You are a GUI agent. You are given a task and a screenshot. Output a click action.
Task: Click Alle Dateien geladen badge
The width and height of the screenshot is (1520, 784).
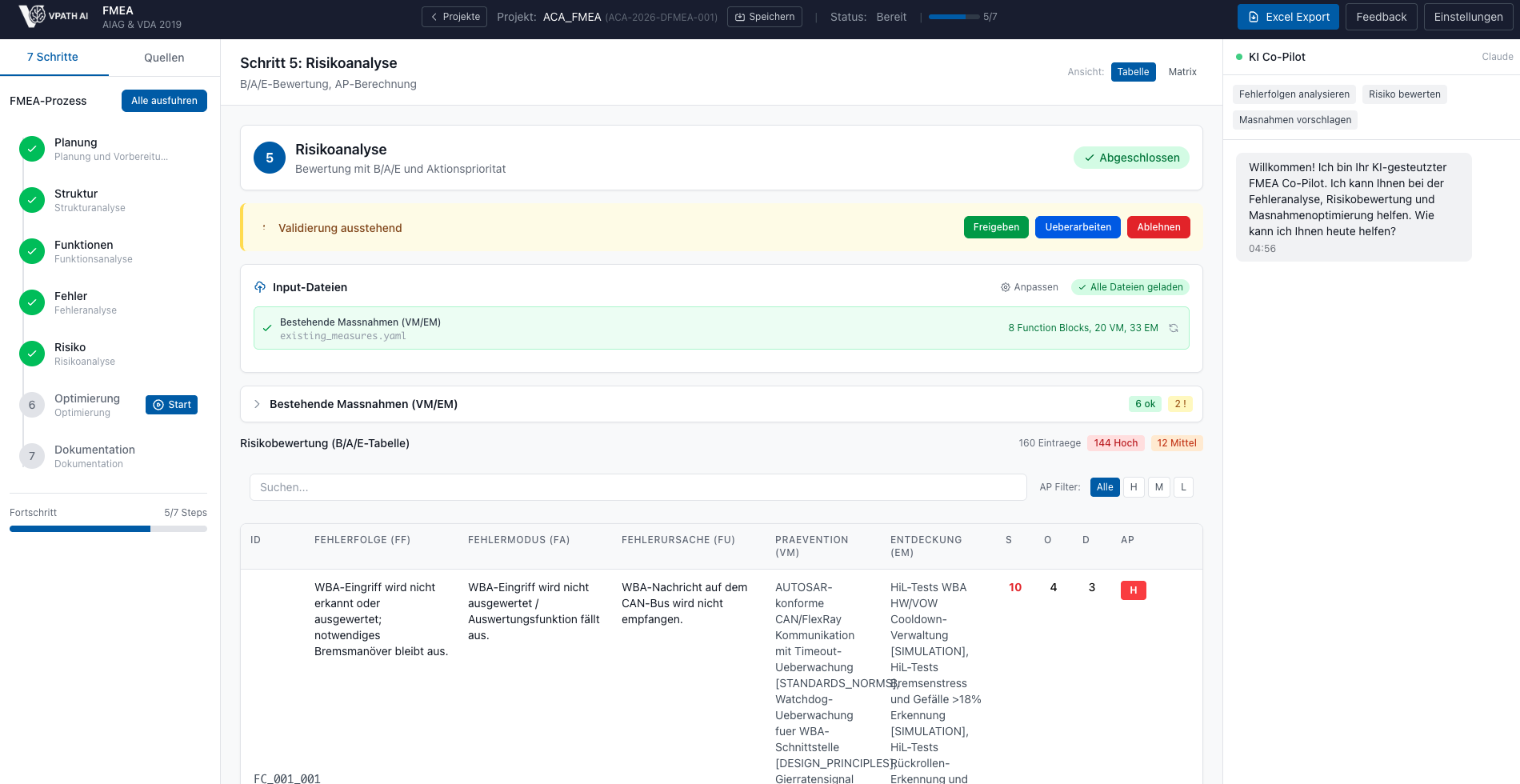point(1130,287)
